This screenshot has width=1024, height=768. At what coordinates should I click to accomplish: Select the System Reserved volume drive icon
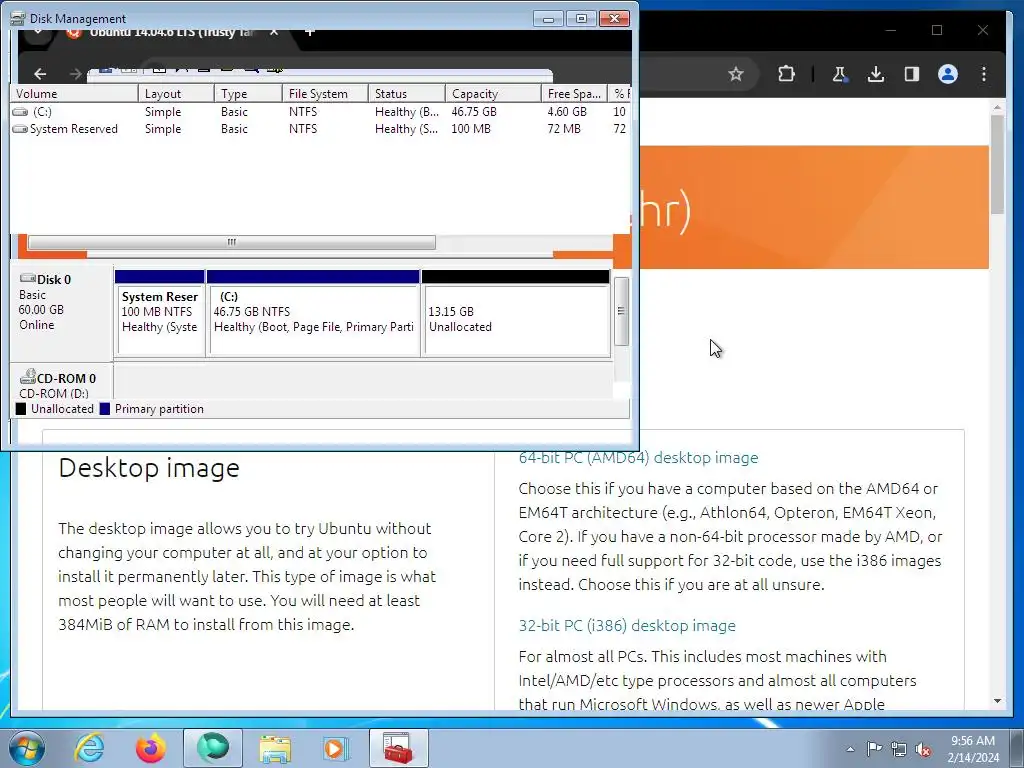pos(20,129)
